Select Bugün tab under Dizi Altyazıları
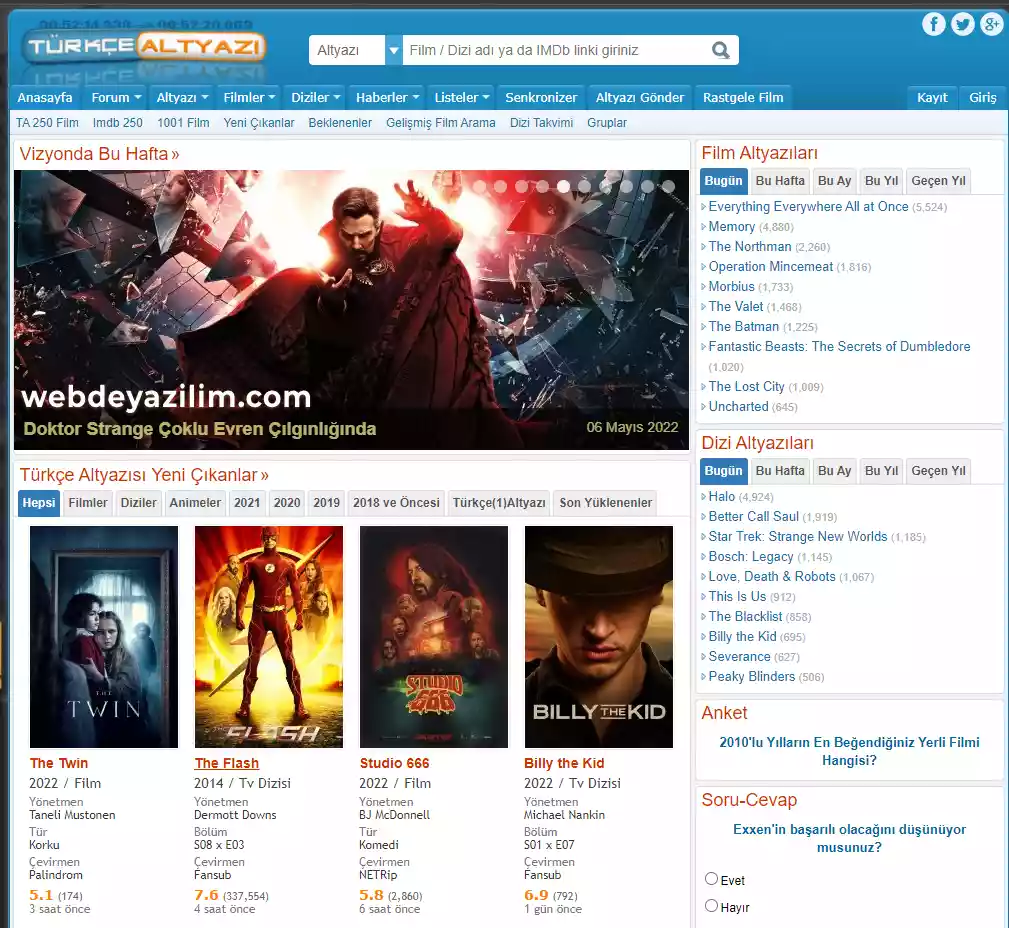 click(x=723, y=471)
